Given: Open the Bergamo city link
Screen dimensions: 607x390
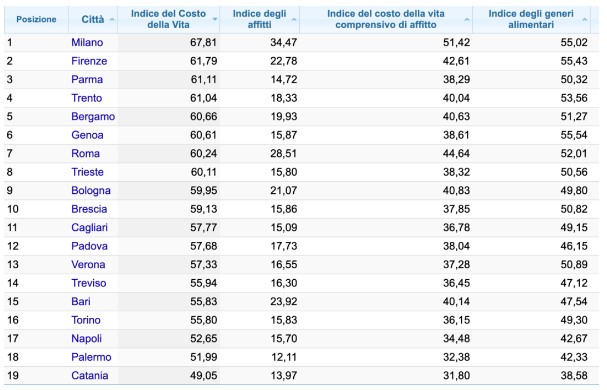Looking at the screenshot, I should click(93, 117).
